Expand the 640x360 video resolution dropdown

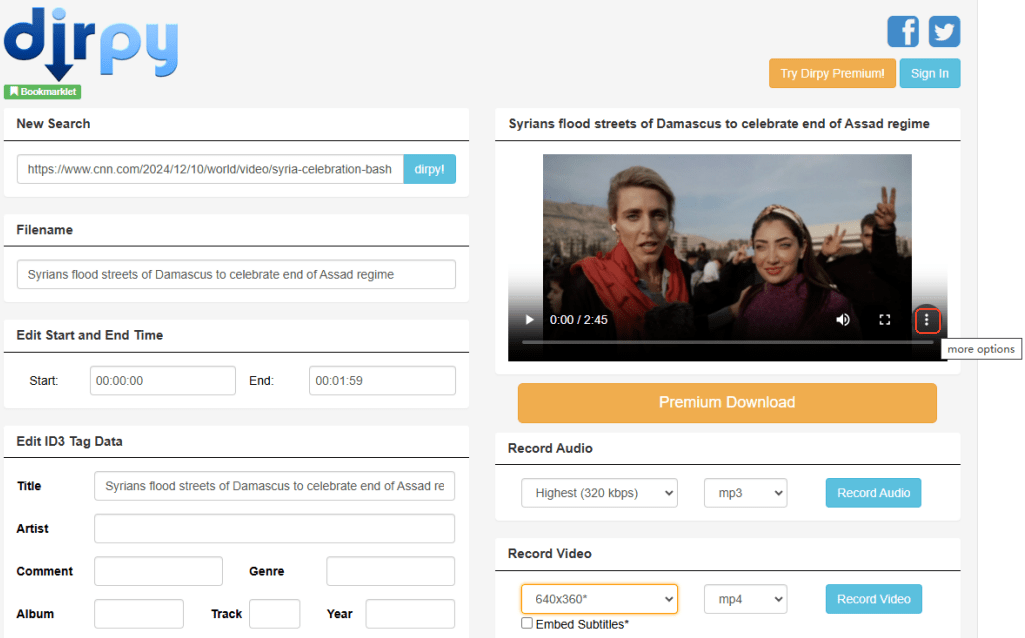coord(599,599)
